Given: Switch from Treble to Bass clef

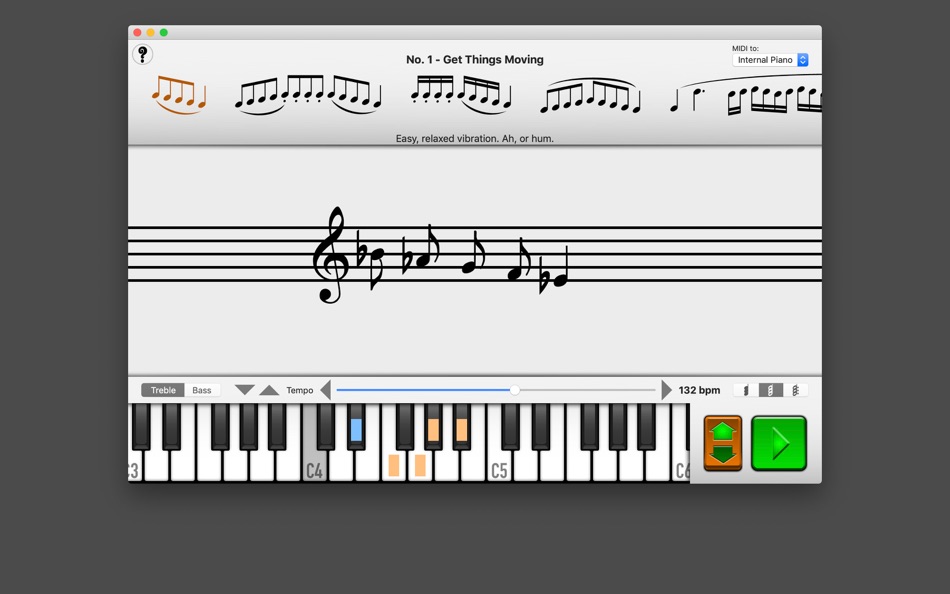Looking at the screenshot, I should (x=203, y=390).
